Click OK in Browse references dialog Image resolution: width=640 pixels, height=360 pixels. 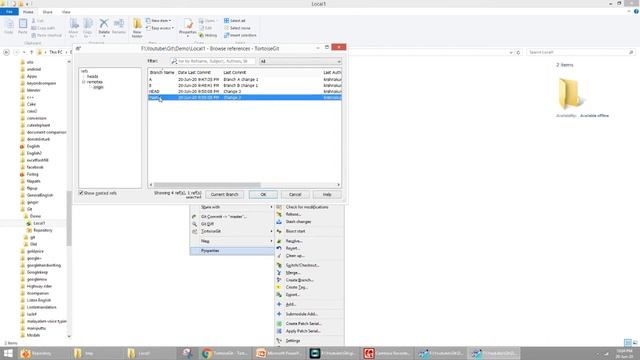(263, 195)
